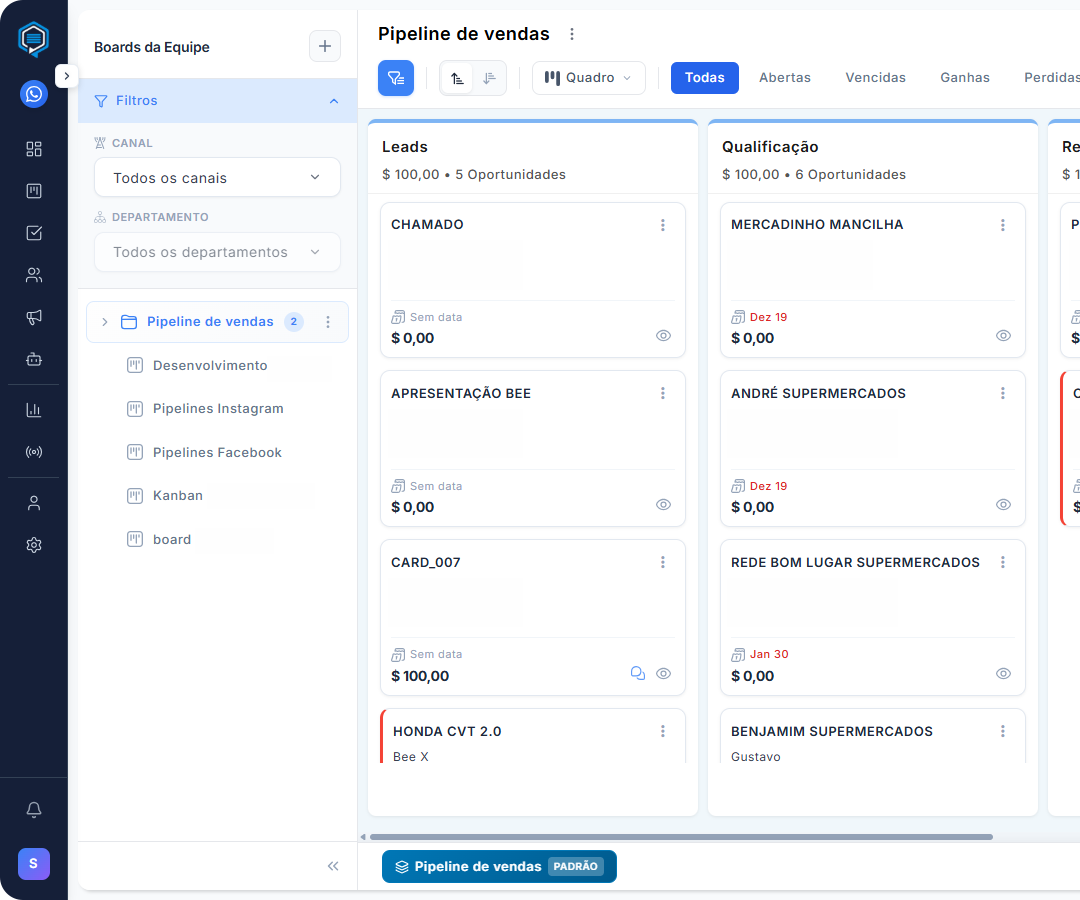Image resolution: width=1080 pixels, height=900 pixels.
Task: Toggle the blue filter button
Action: coord(396,78)
